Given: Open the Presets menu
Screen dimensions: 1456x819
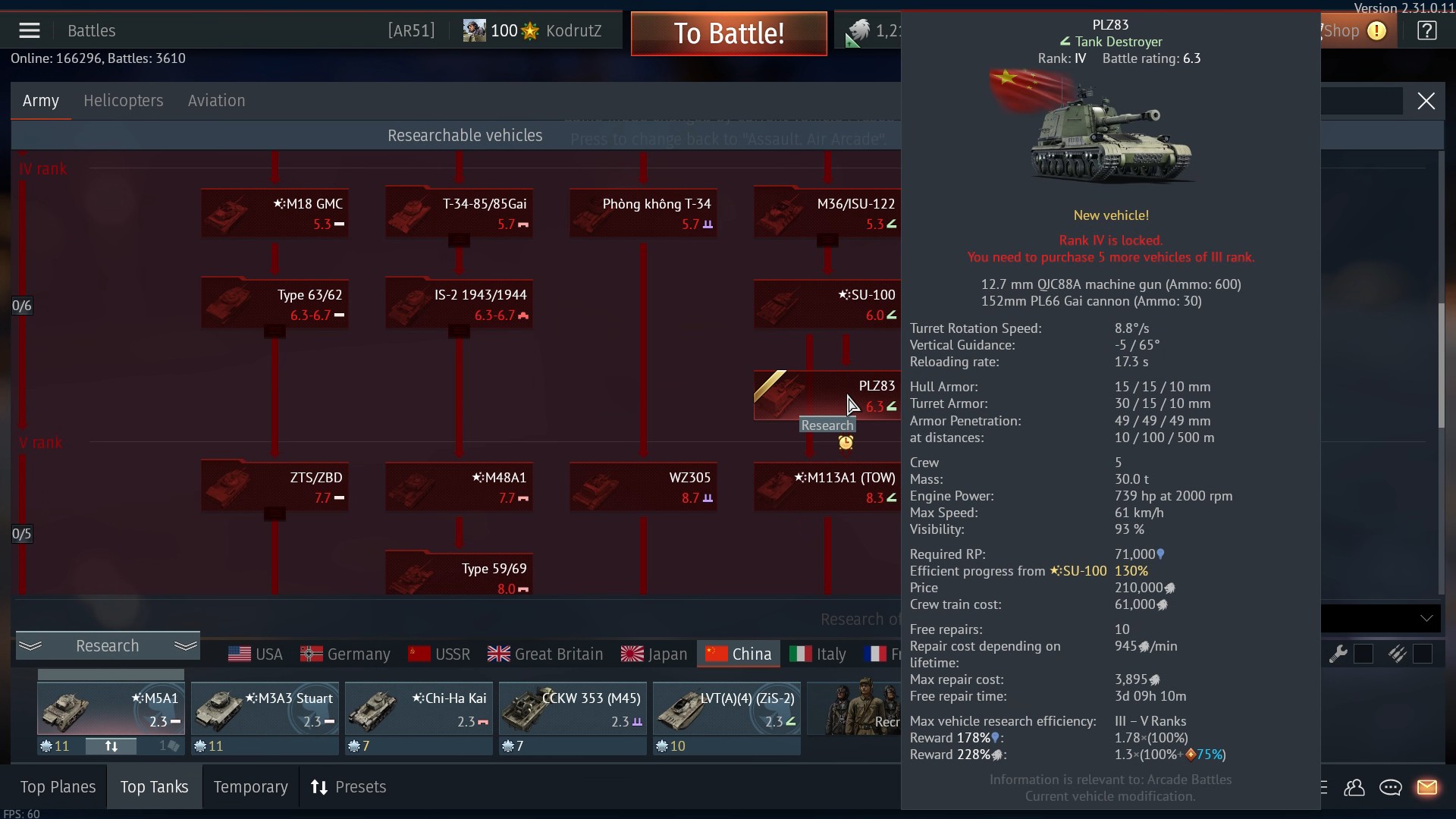Looking at the screenshot, I should [348, 787].
